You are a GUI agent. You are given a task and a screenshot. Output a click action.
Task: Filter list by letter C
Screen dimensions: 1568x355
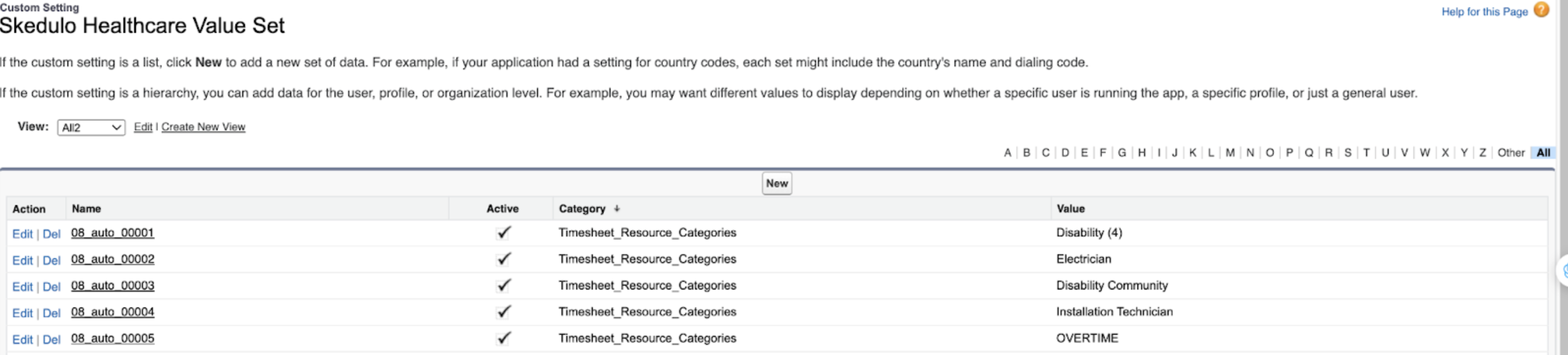pos(1046,153)
